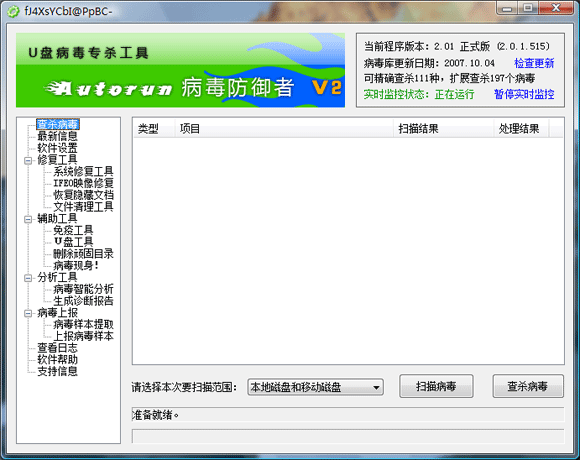Close the window

click(556, 8)
